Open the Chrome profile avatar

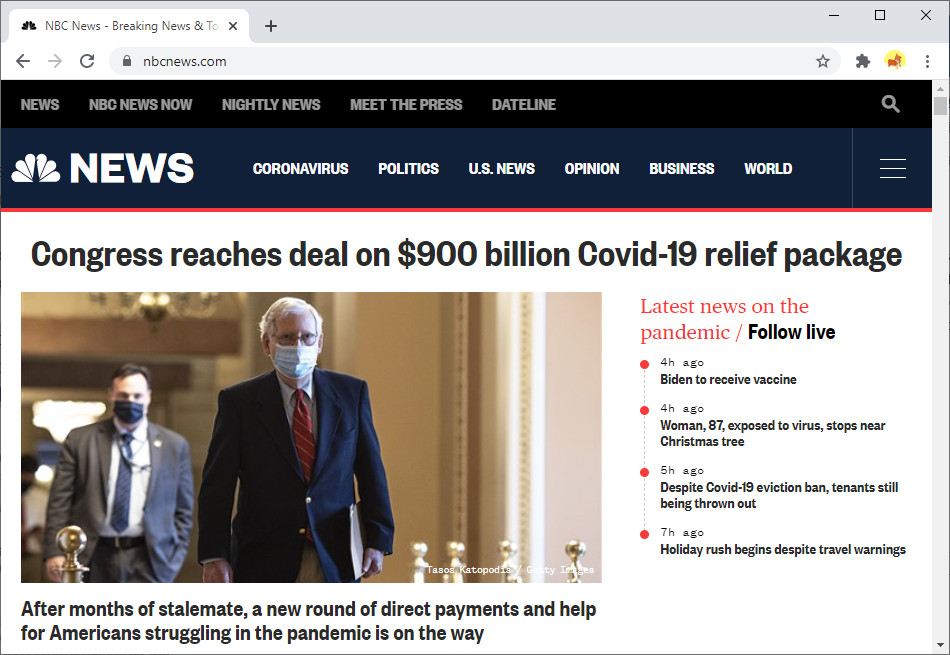point(895,61)
